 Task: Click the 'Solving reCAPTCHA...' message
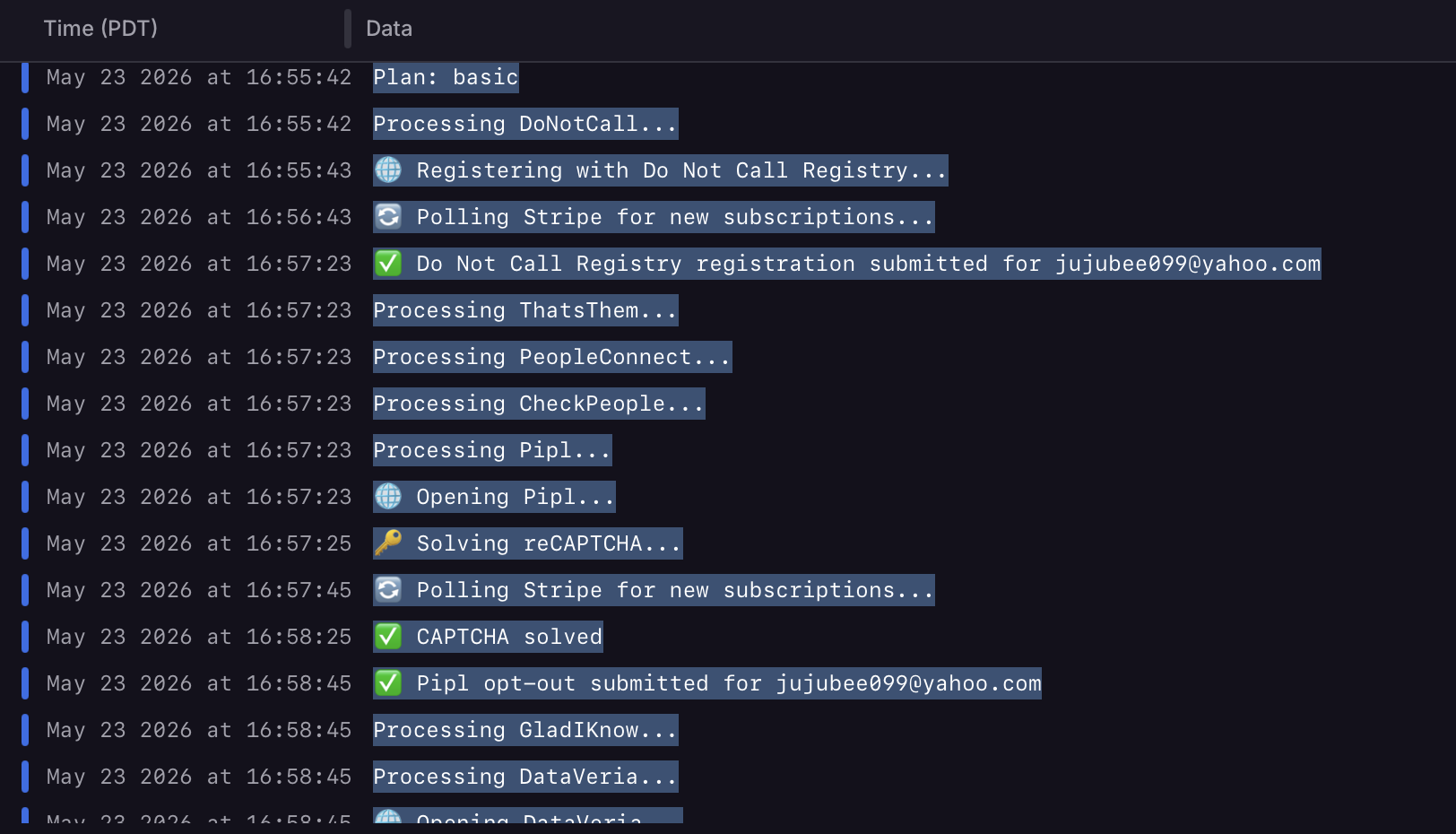(x=549, y=543)
